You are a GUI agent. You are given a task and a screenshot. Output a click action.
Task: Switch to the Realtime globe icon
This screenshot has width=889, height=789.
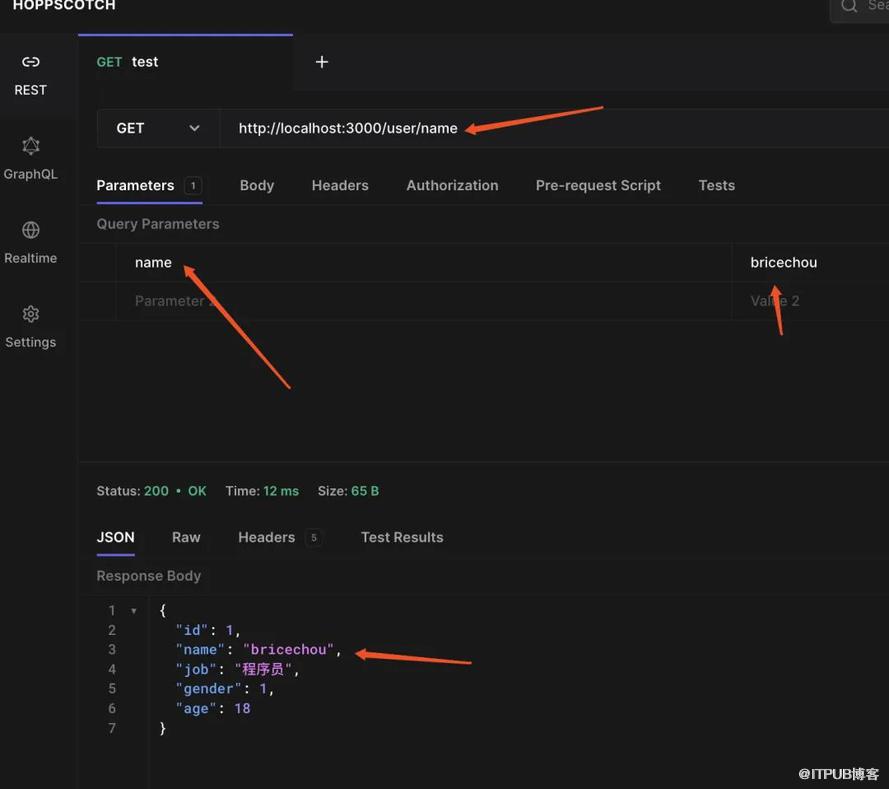[31, 230]
